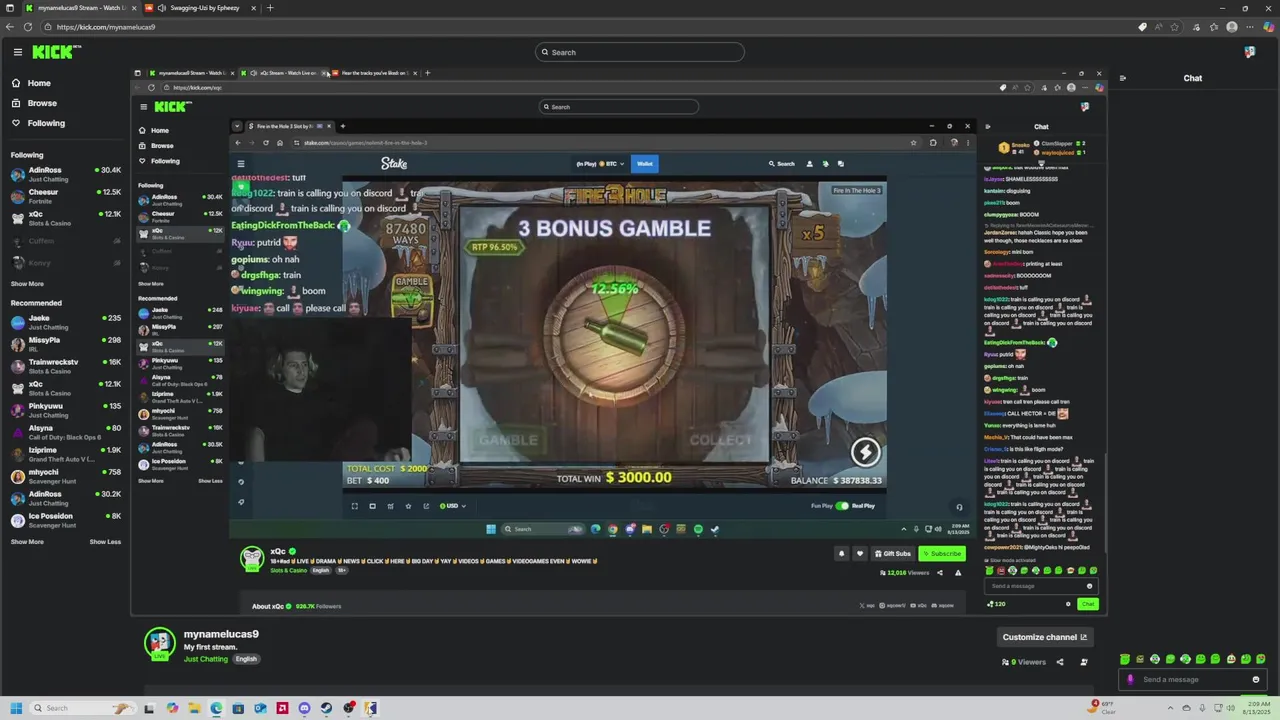1280x720 pixels.
Task: Open Discord from the Windows taskbar
Action: tap(304, 708)
